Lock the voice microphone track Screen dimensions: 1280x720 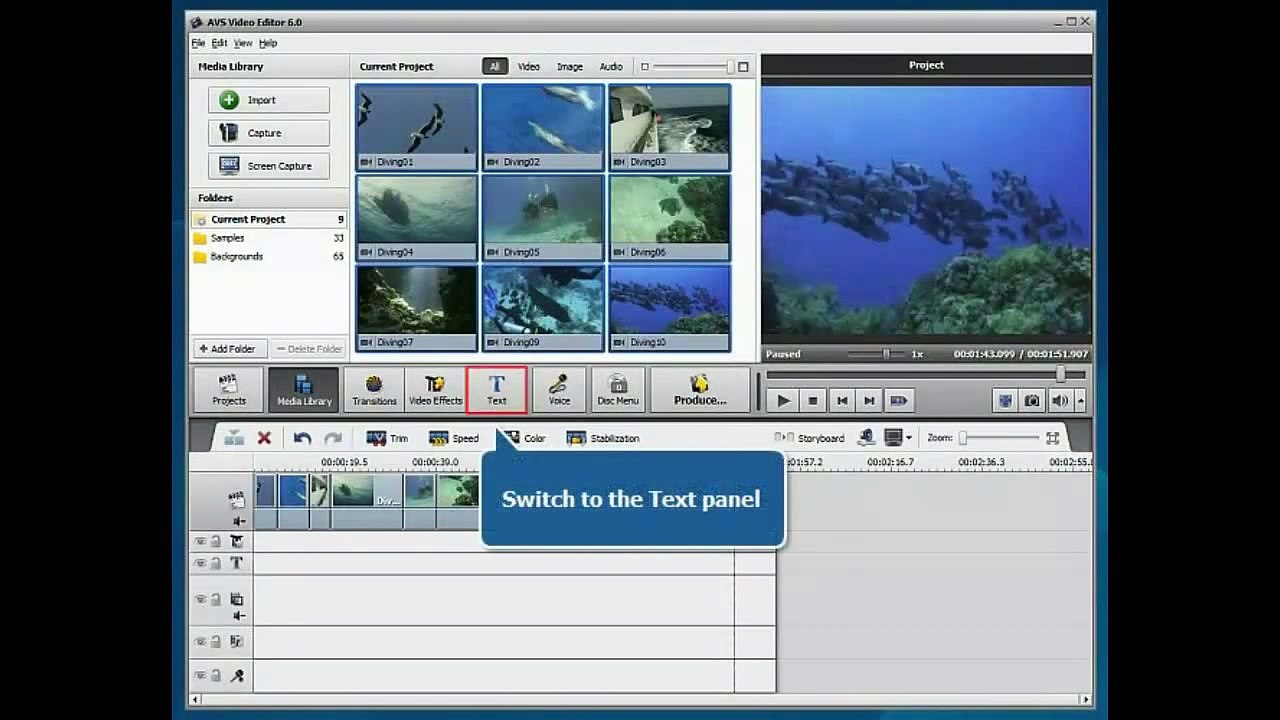click(x=215, y=676)
